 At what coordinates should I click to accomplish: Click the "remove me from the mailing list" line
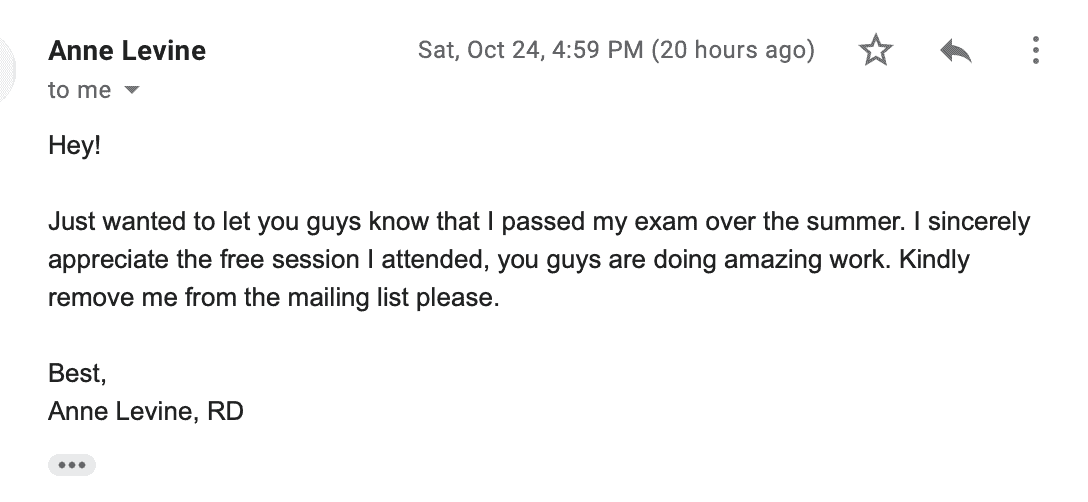tap(272, 298)
